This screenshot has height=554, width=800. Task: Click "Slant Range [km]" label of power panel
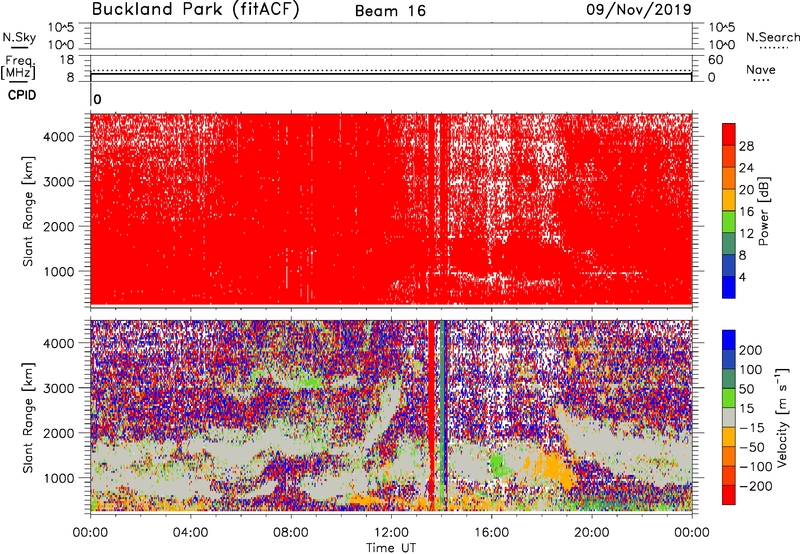coord(28,211)
